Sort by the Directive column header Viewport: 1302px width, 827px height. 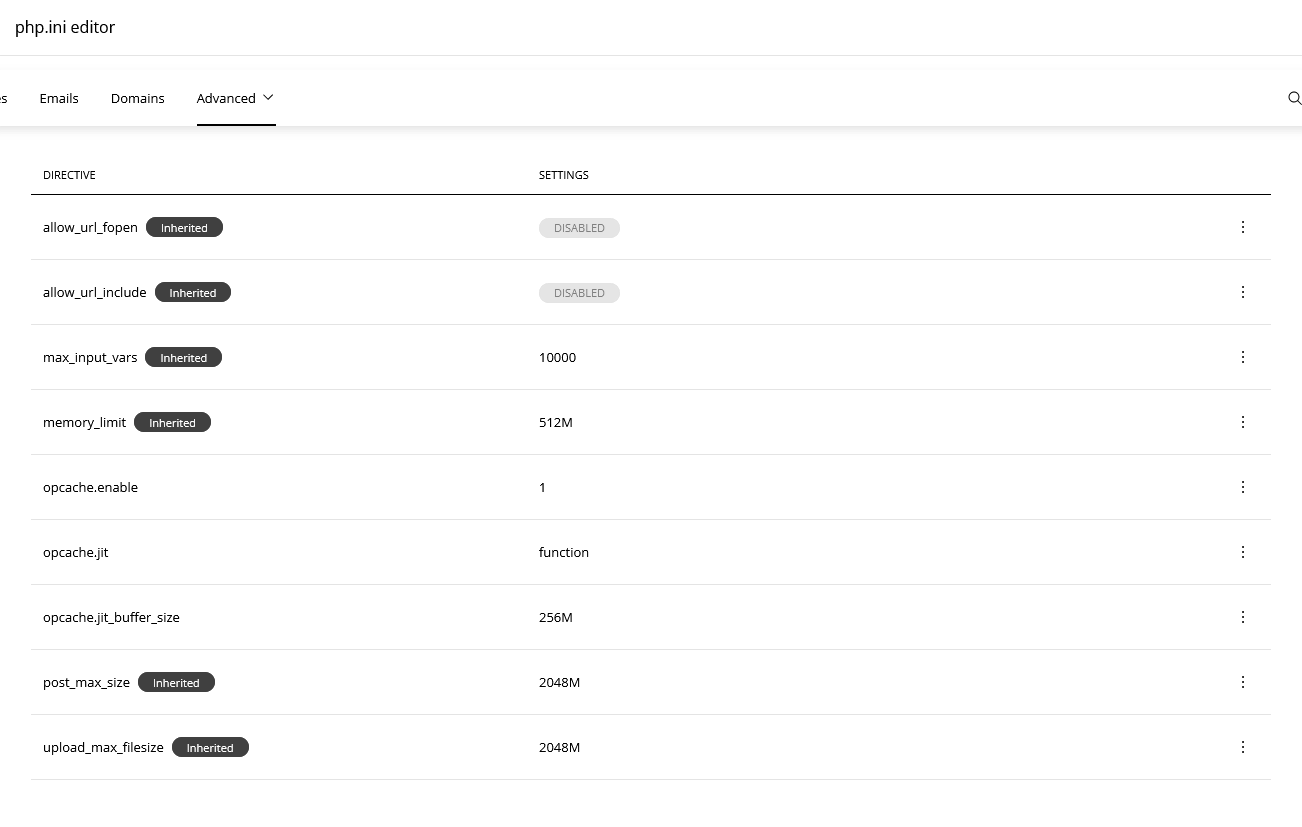pyautogui.click(x=69, y=175)
